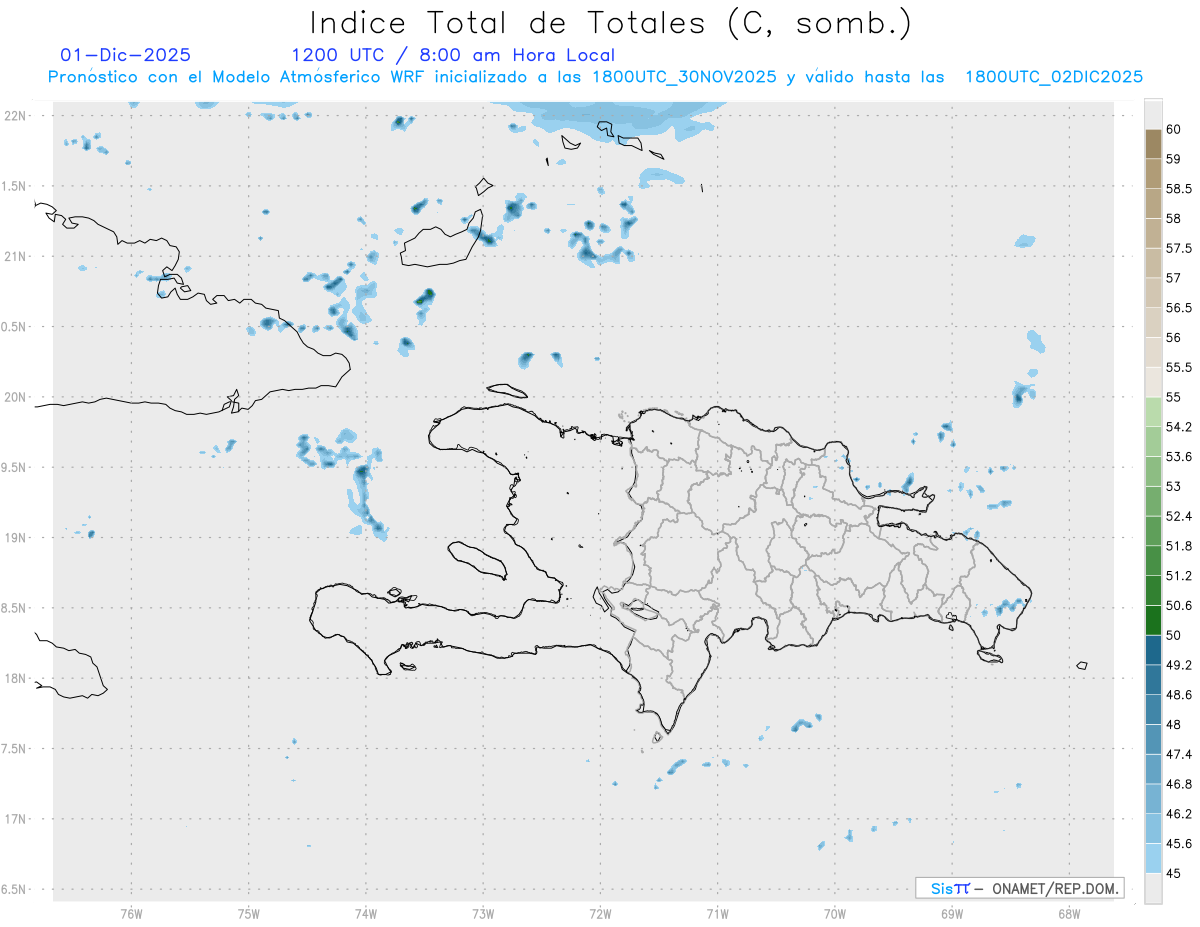Click colorbar value "46.8"
This screenshot has height=927, width=1200.
pyautogui.click(x=1179, y=784)
